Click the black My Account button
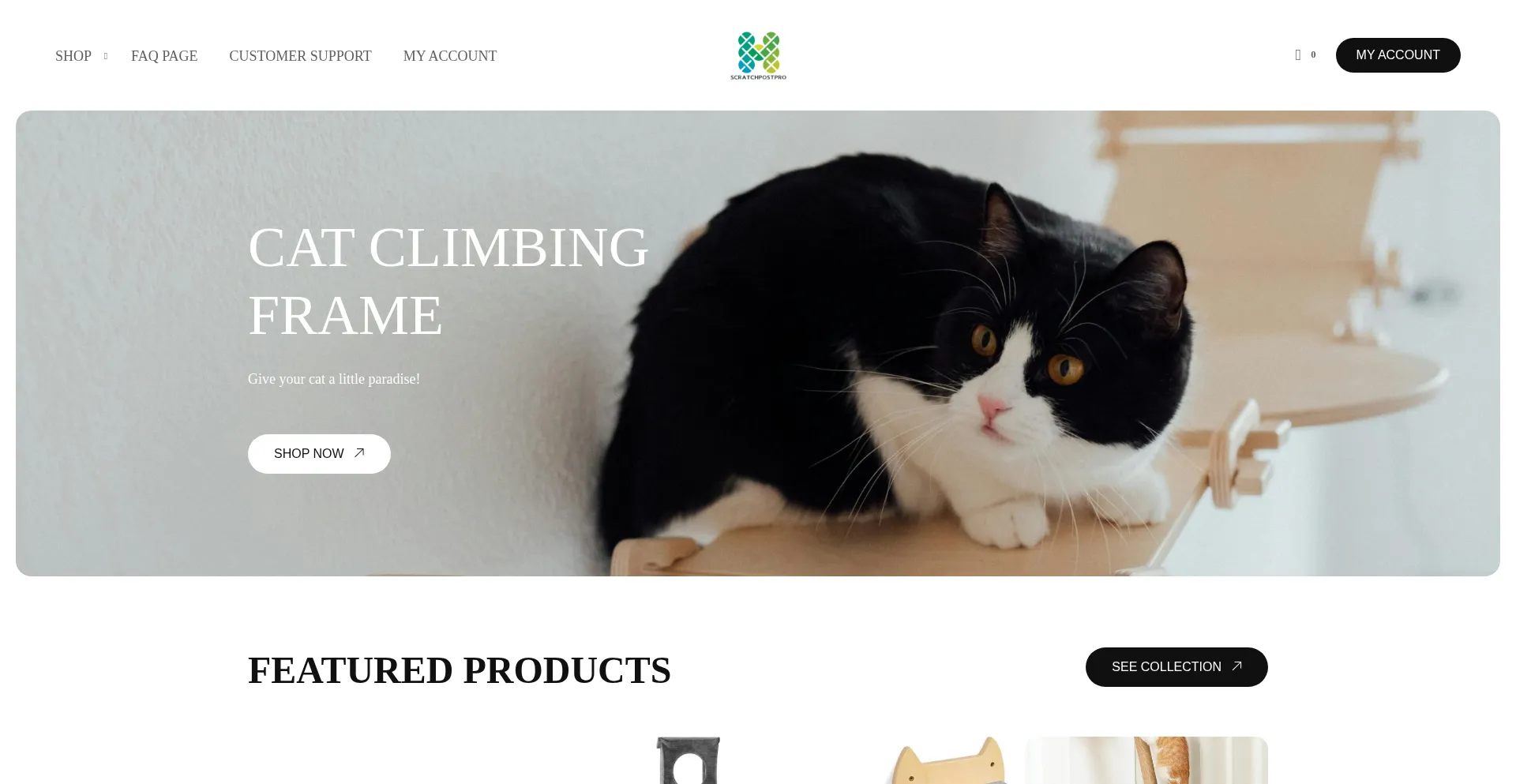 1398,55
